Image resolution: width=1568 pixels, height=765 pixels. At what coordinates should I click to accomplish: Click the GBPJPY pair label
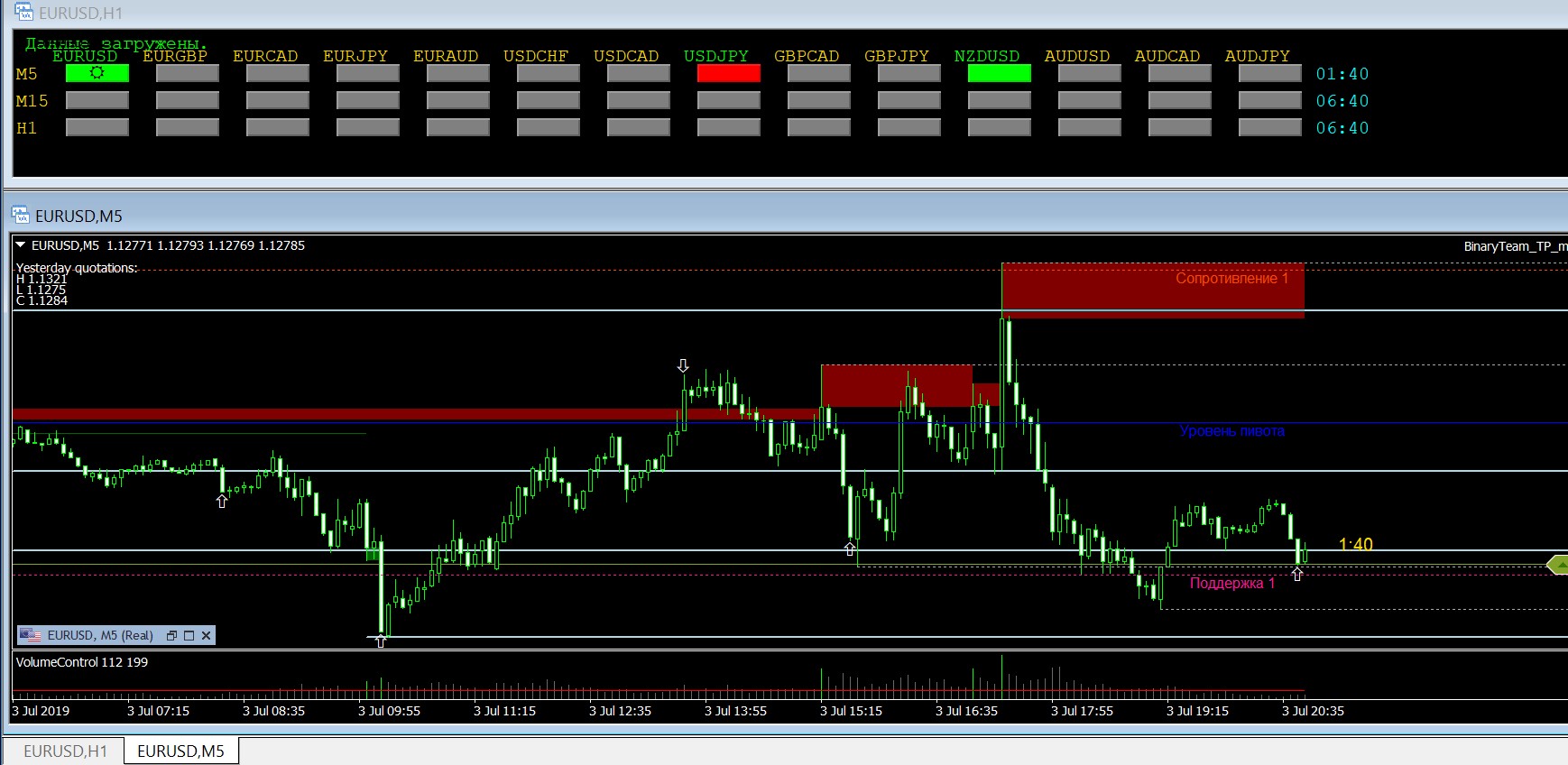(897, 56)
